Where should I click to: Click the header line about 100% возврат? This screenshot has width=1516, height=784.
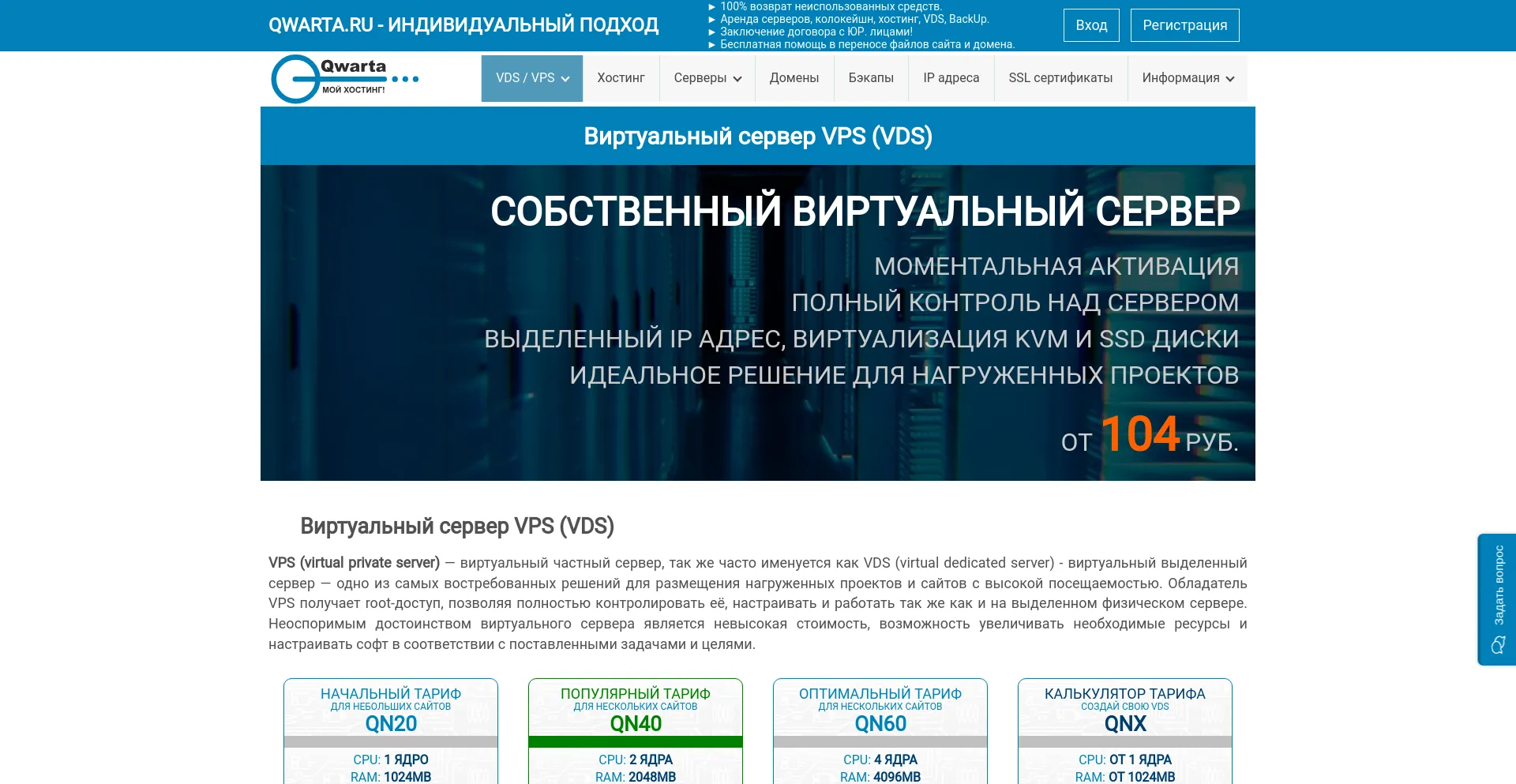coord(824,6)
